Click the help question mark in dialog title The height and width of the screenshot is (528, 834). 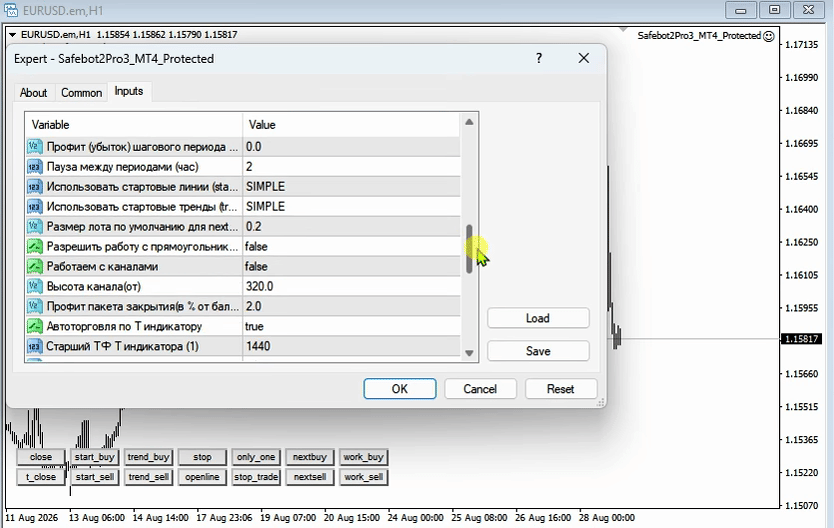539,58
